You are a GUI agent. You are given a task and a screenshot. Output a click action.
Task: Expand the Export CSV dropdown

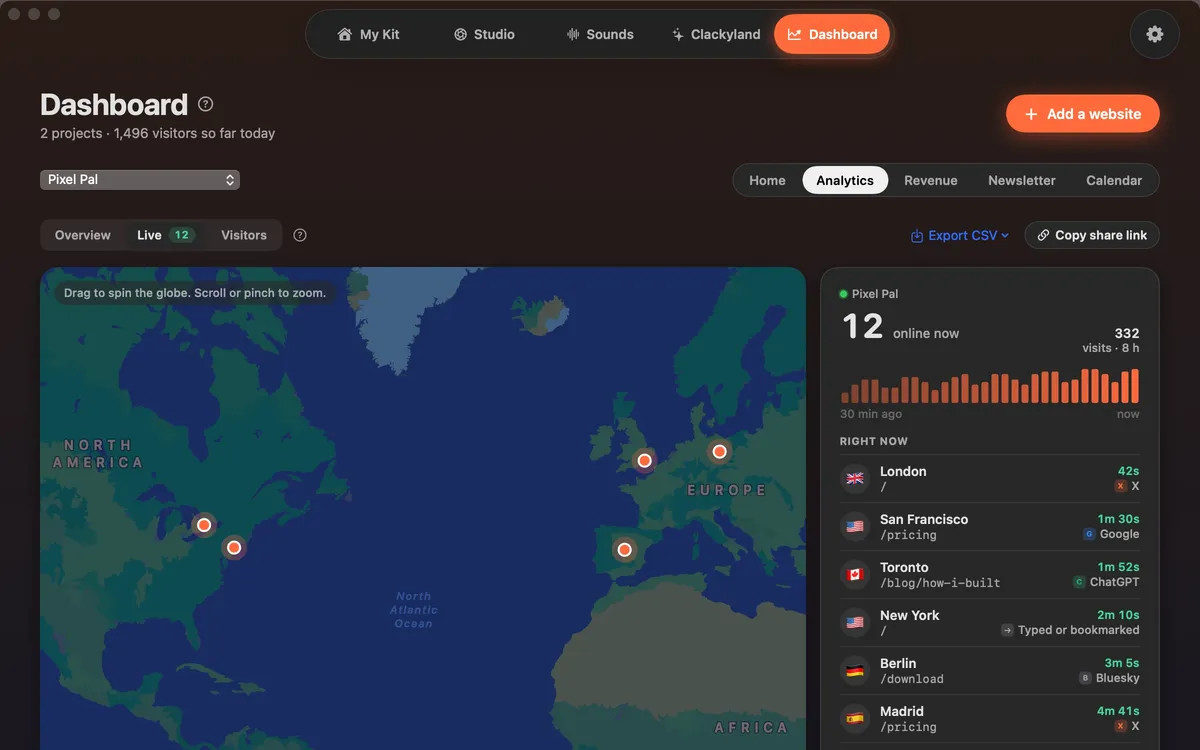point(959,236)
